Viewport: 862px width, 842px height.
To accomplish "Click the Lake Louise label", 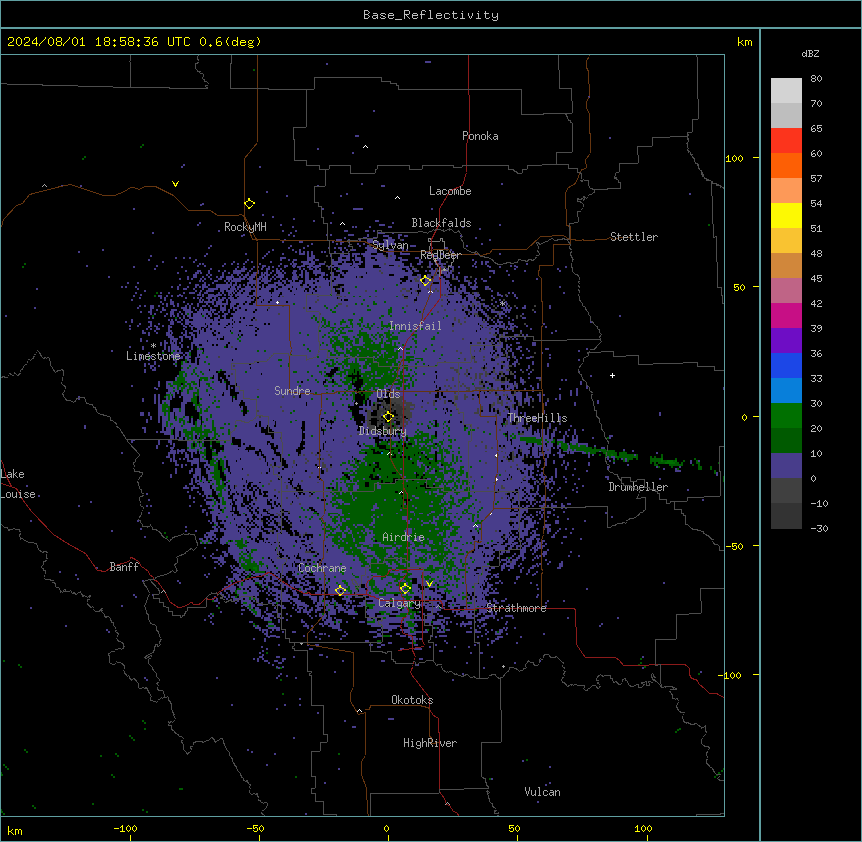I will 18,484.
